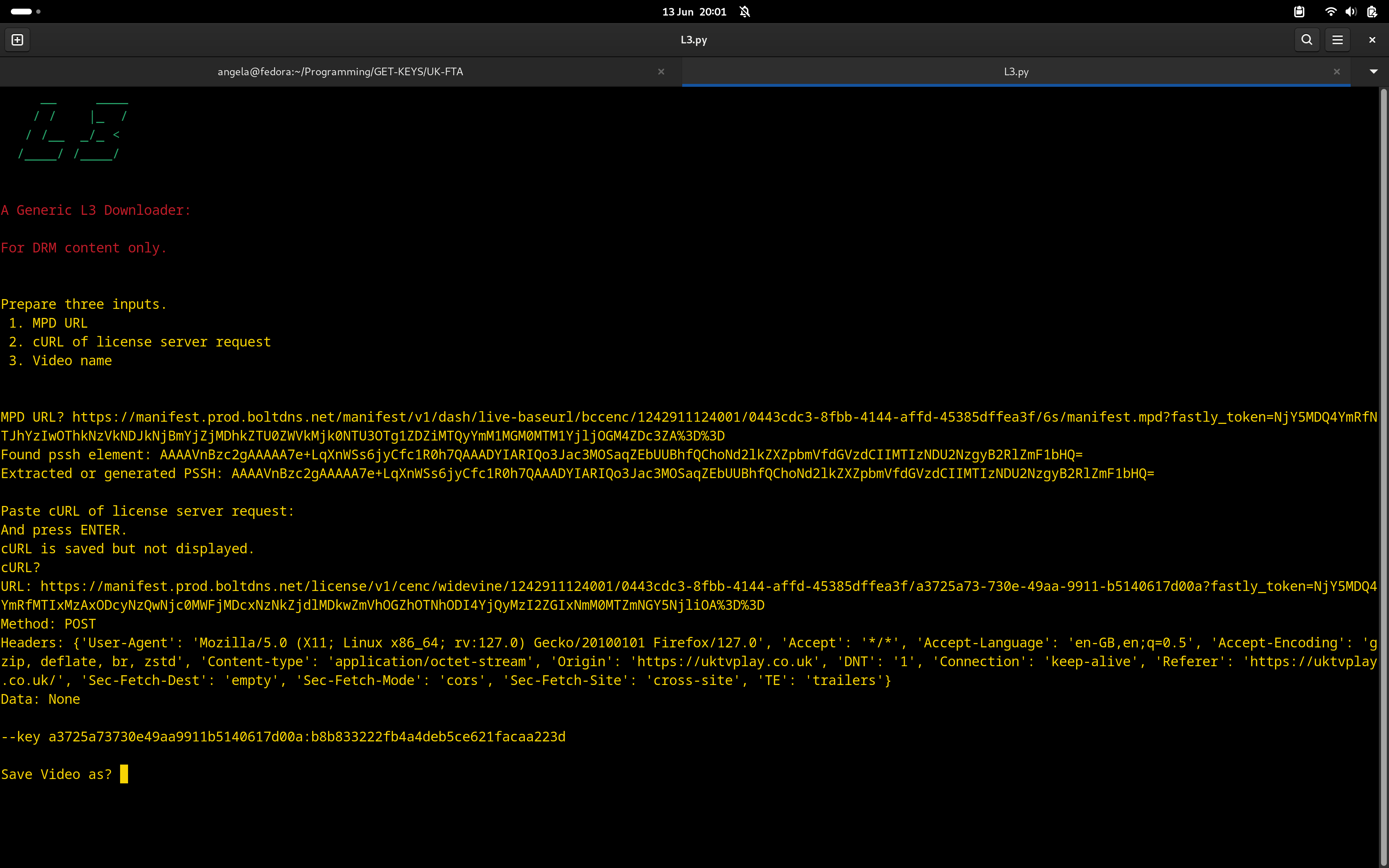Open the terminal search button
The image size is (1389, 868).
point(1307,40)
